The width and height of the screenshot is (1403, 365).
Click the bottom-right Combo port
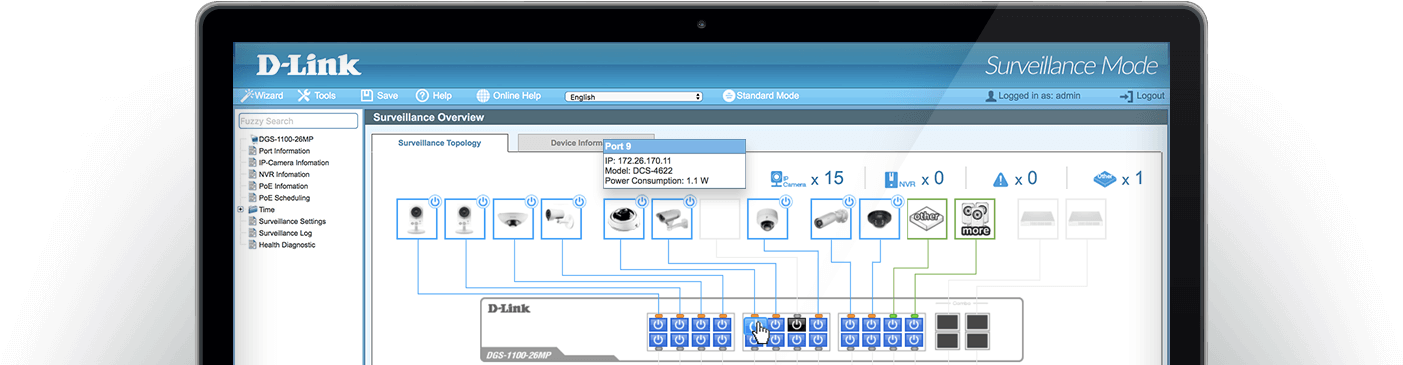977,342
